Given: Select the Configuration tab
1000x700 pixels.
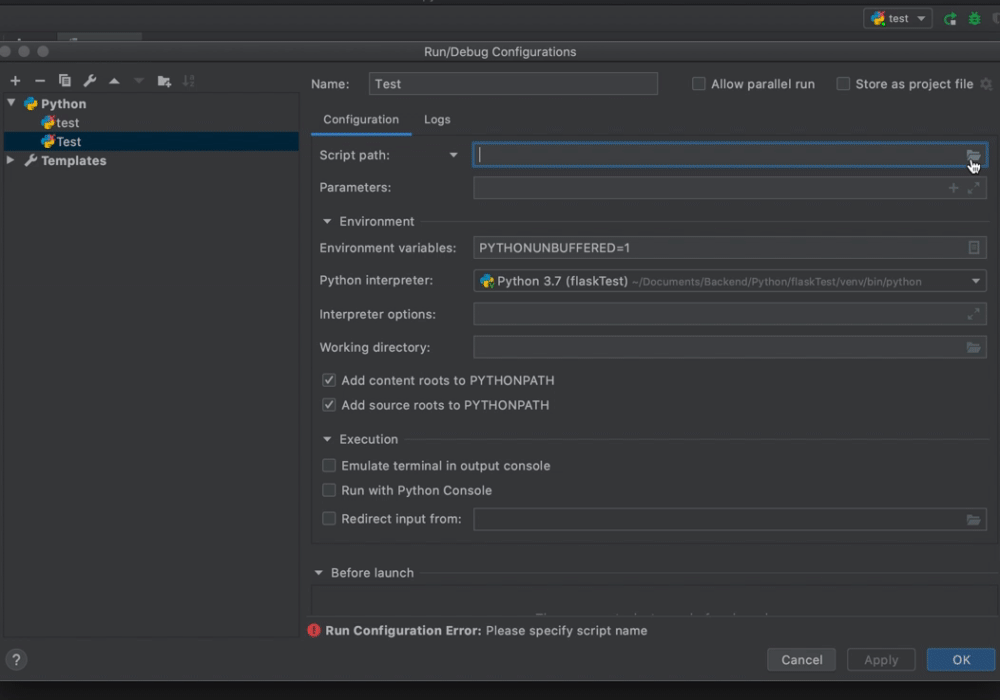Looking at the screenshot, I should tap(360, 119).
